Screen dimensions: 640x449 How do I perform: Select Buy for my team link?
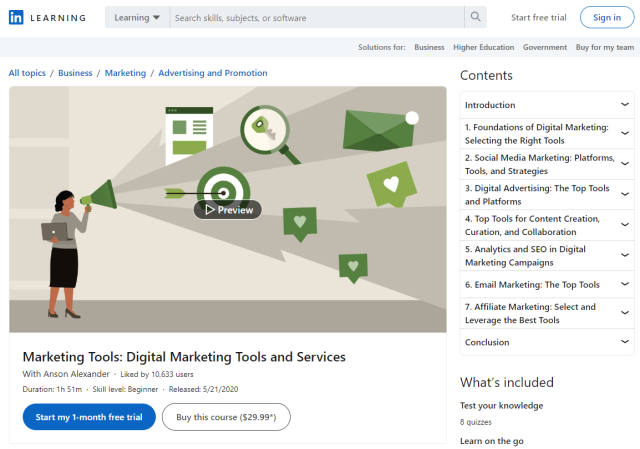coord(606,47)
